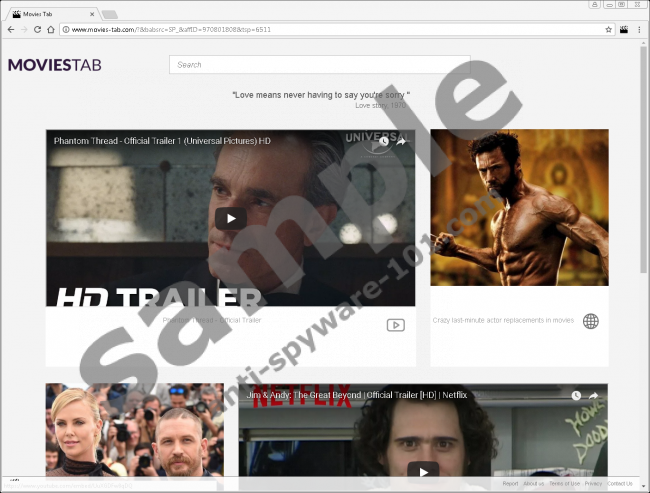Open the About us footer link
Image resolution: width=650 pixels, height=493 pixels.
coord(534,483)
